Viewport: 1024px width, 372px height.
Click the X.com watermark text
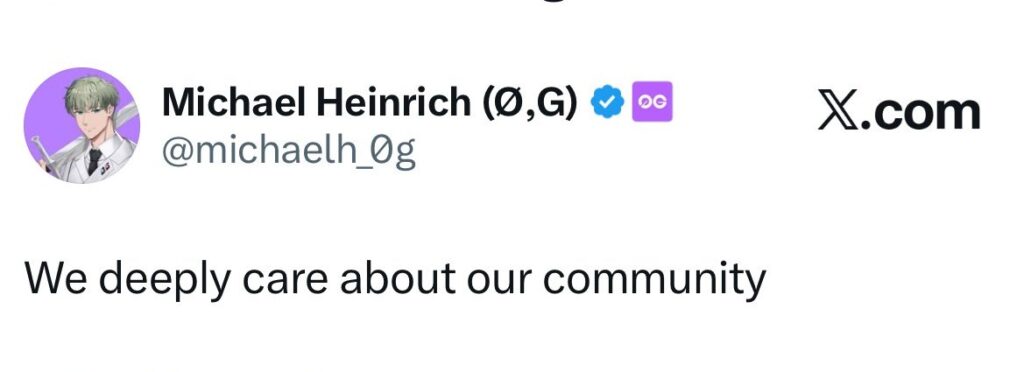click(899, 112)
